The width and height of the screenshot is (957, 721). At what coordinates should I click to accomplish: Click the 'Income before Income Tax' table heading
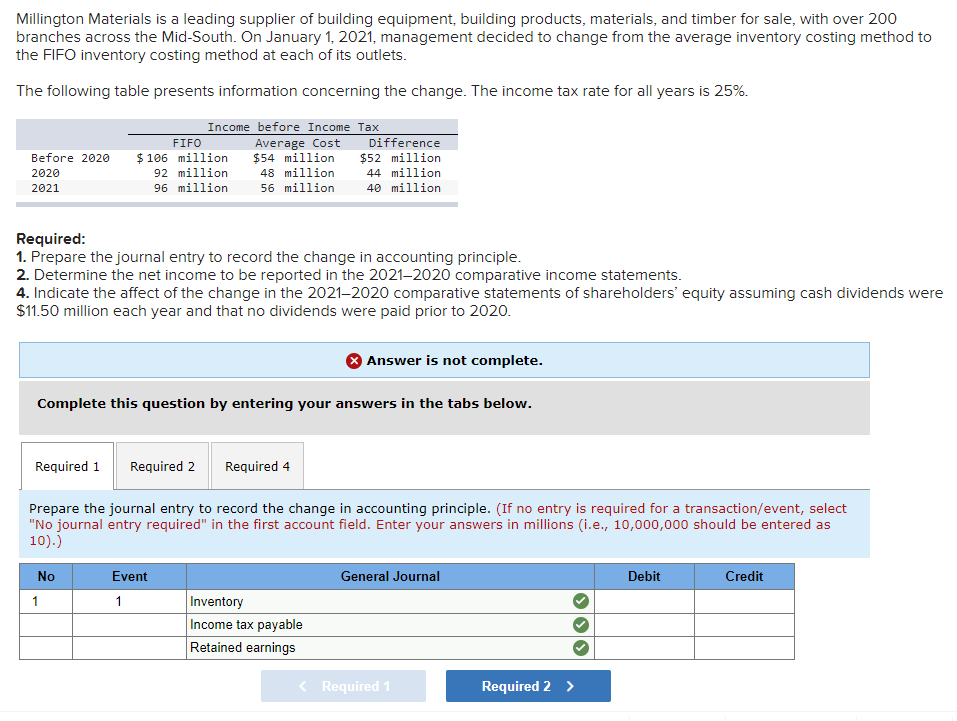coord(293,127)
